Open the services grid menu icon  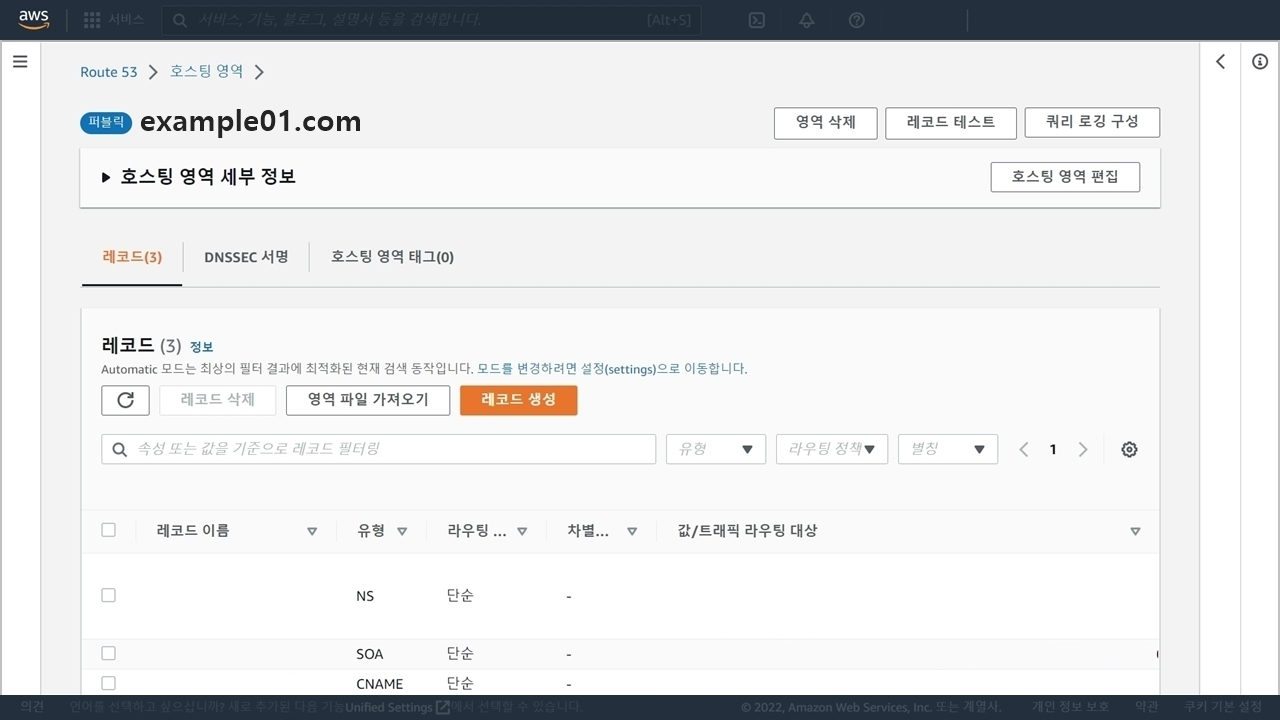click(x=92, y=20)
